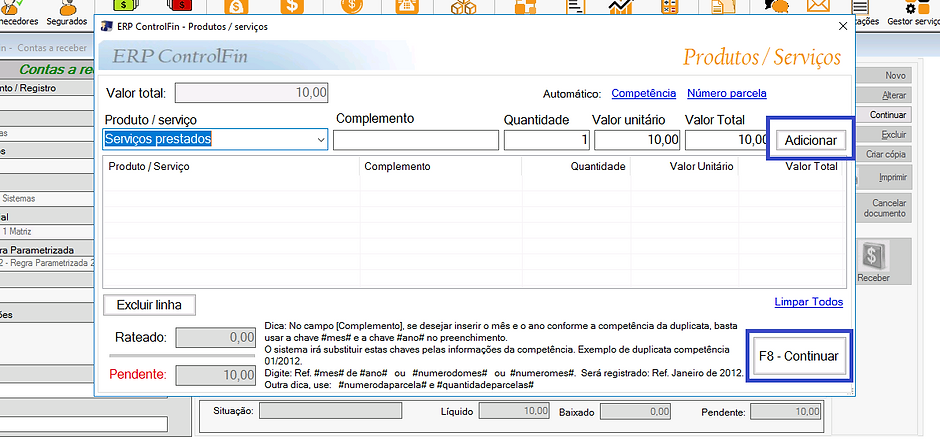This screenshot has width=940, height=440.
Task: Click the Excluir linha button
Action: (149, 305)
